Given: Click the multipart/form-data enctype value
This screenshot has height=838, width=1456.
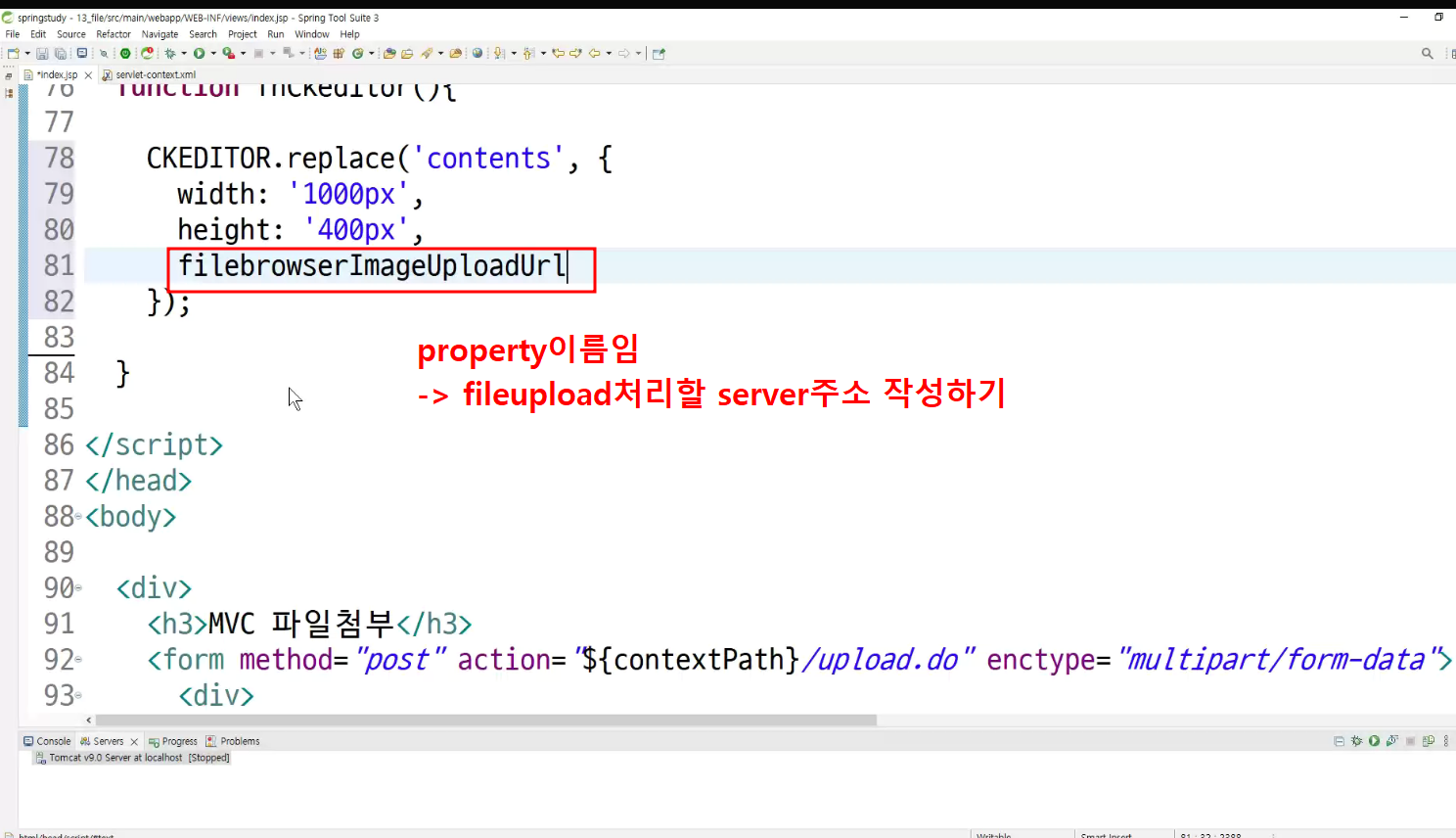Looking at the screenshot, I should click(x=1280, y=660).
